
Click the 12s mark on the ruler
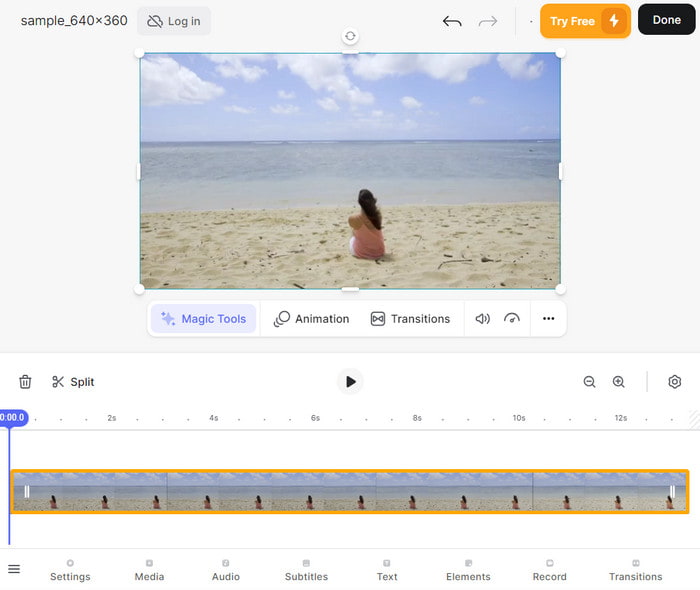pos(621,418)
